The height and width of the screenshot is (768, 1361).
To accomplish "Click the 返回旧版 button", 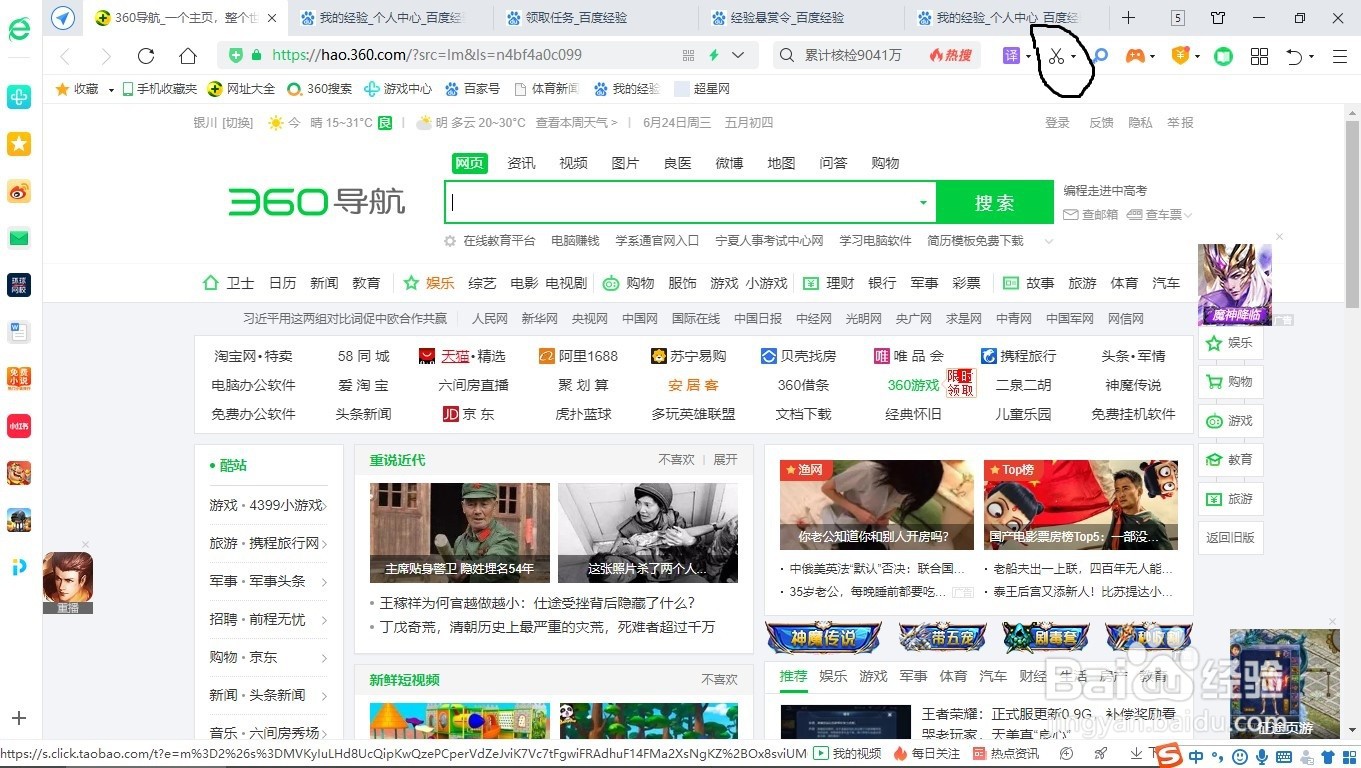I will [x=1231, y=538].
